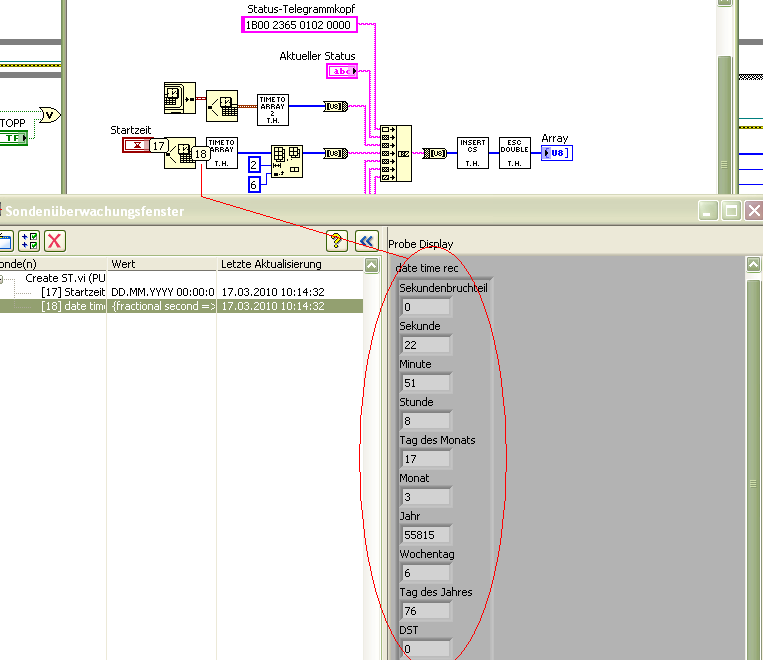Click the DST value field
This screenshot has height=660, width=763.
(425, 649)
